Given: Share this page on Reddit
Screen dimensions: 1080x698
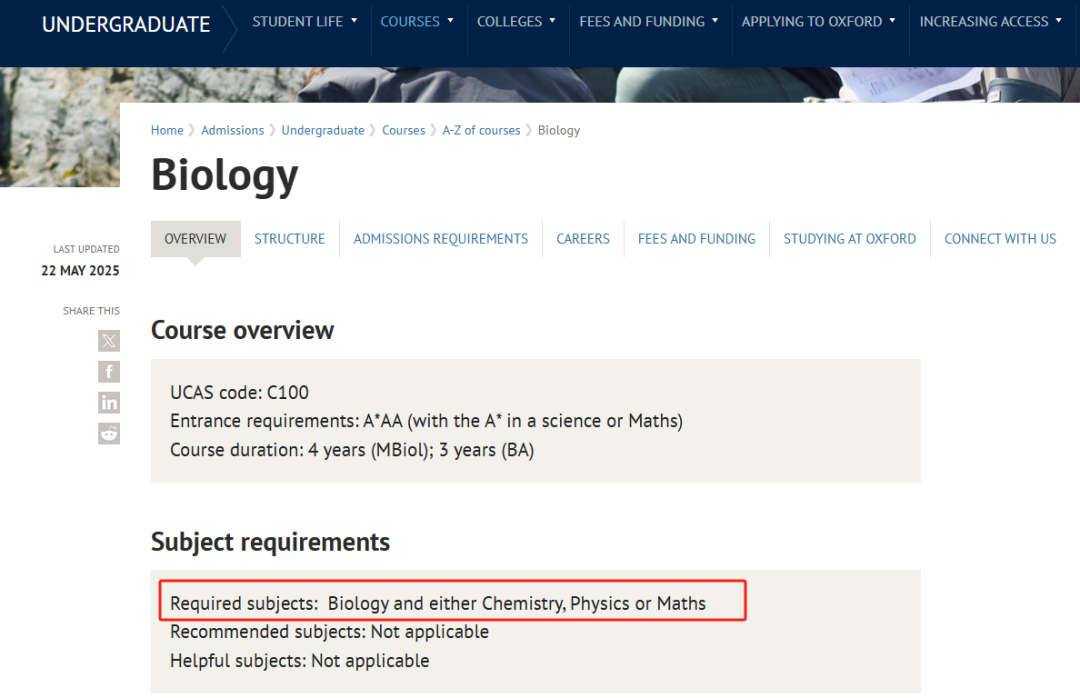Looking at the screenshot, I should [109, 433].
